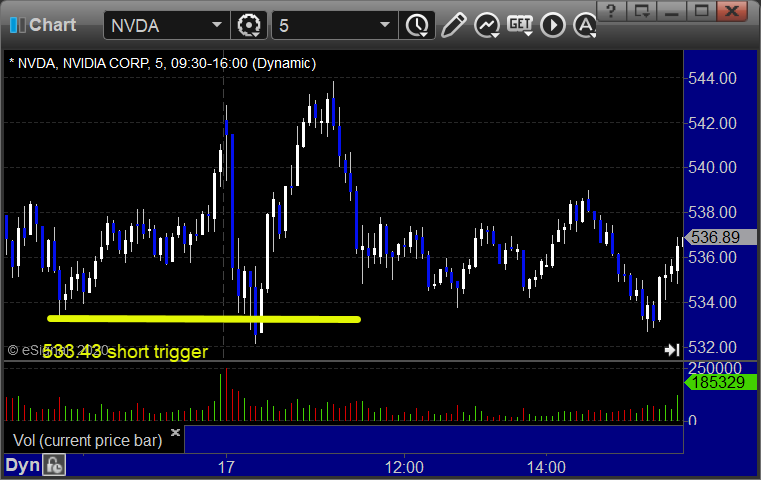Close the Vol study panel
Image resolution: width=761 pixels, height=480 pixels.
(x=175, y=432)
